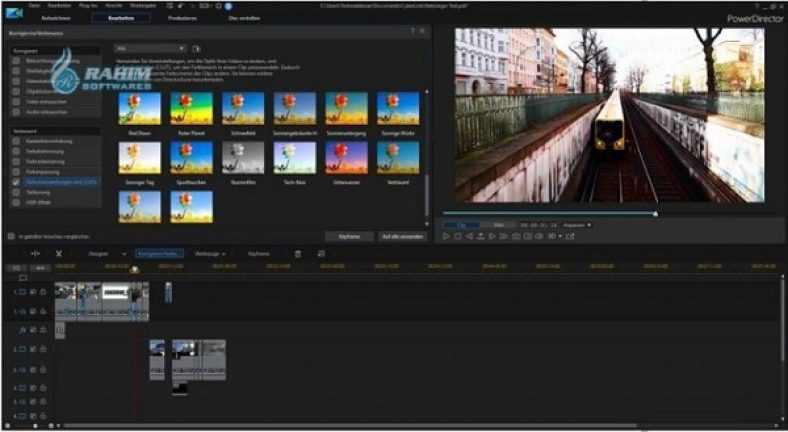
Task: Toggle visibility checkbox of first video track
Action: tap(33, 292)
